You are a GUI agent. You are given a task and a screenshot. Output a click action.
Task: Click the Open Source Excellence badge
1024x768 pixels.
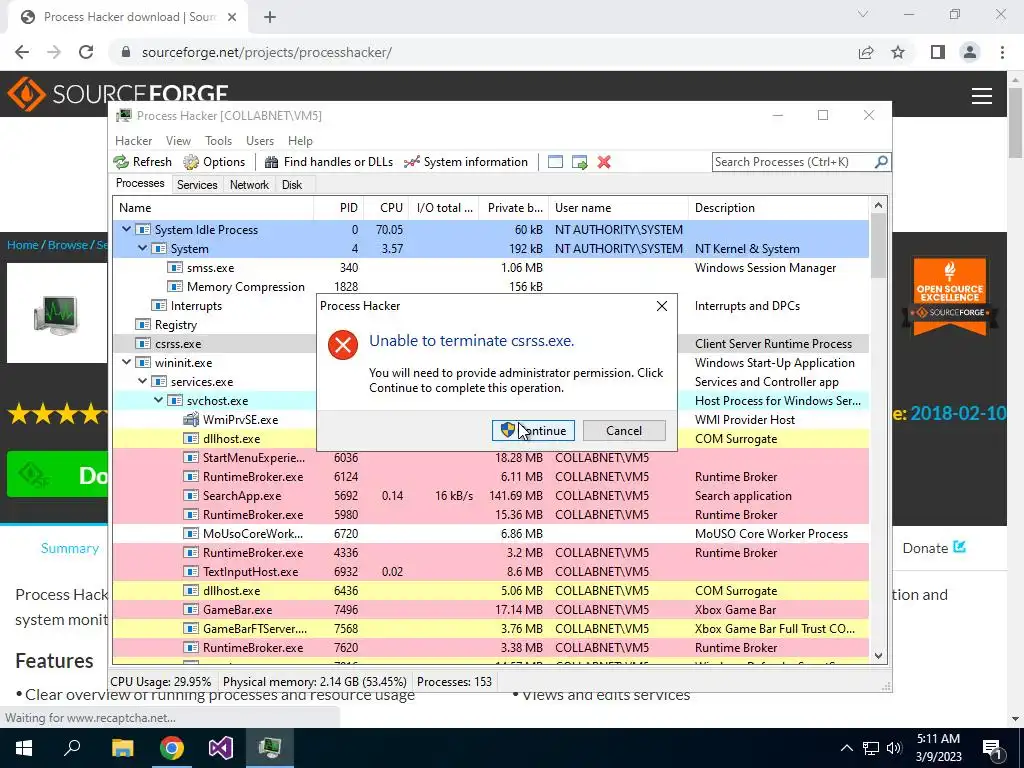(950, 298)
